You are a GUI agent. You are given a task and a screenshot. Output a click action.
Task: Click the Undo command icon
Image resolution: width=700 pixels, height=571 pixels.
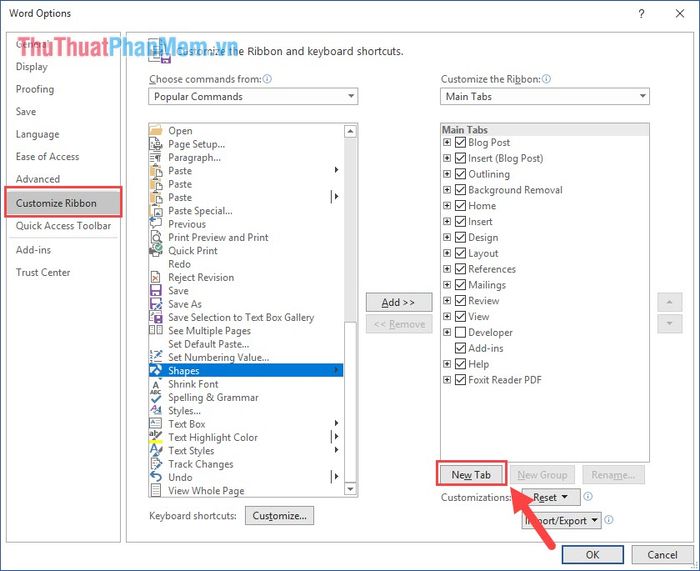156,477
